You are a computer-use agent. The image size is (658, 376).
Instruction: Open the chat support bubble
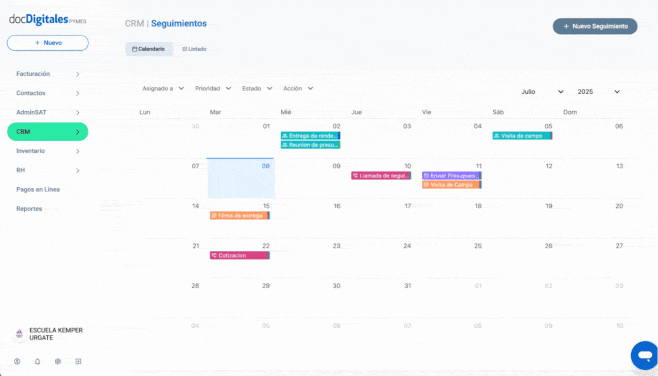click(x=645, y=355)
